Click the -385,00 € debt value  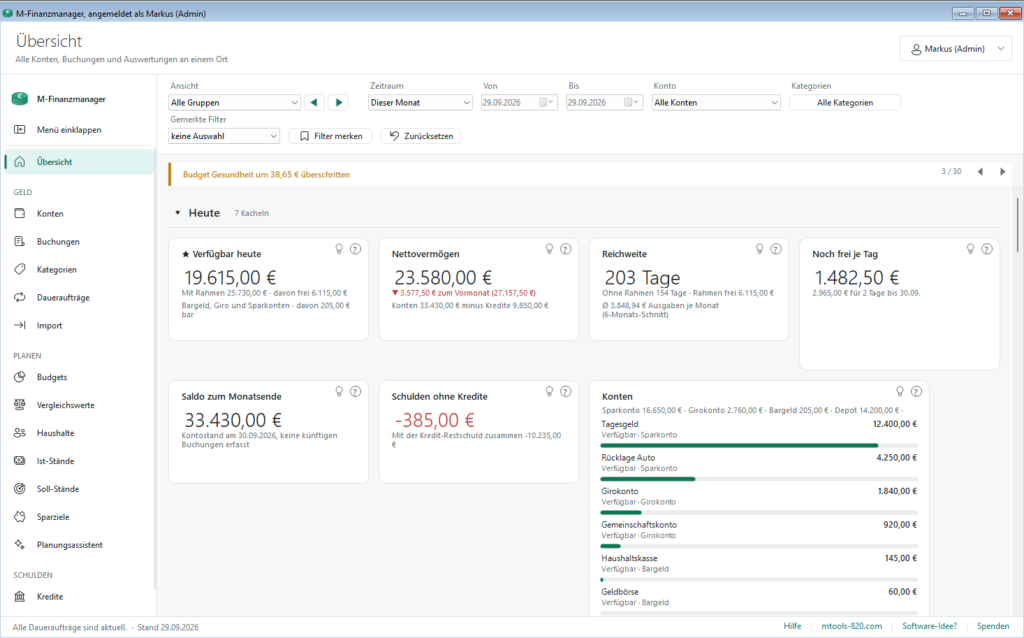pyautogui.click(x=434, y=420)
